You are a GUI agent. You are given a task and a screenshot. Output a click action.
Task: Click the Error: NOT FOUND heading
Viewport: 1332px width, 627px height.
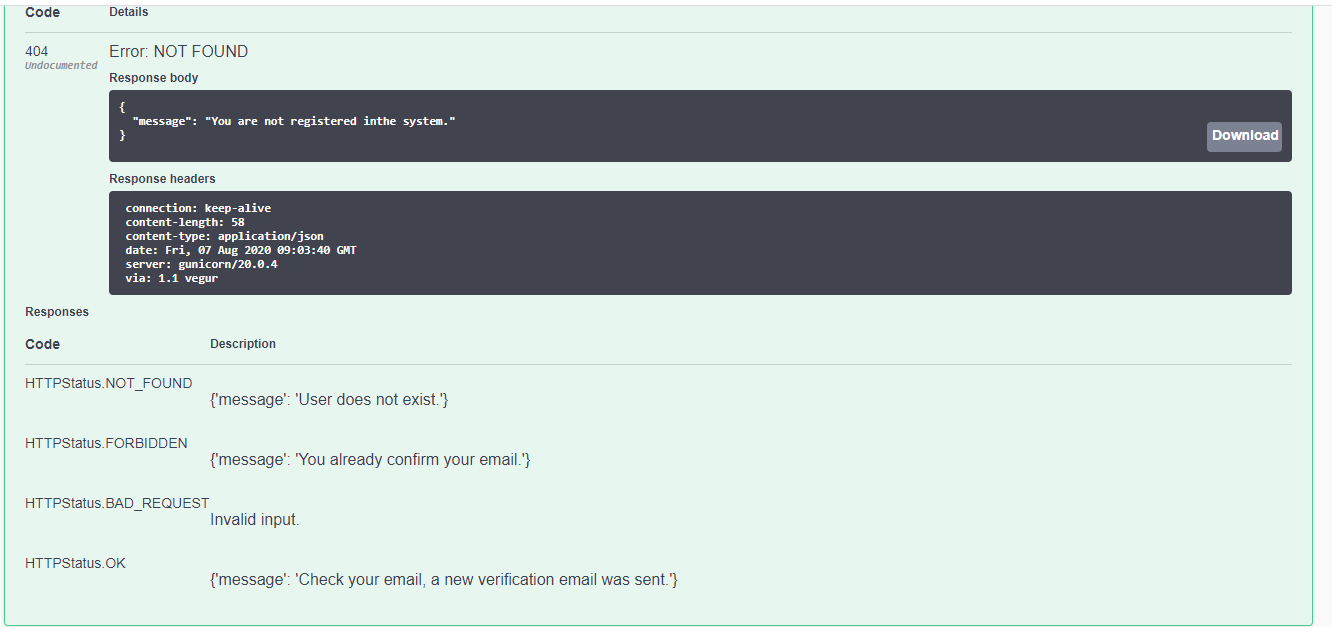click(178, 50)
